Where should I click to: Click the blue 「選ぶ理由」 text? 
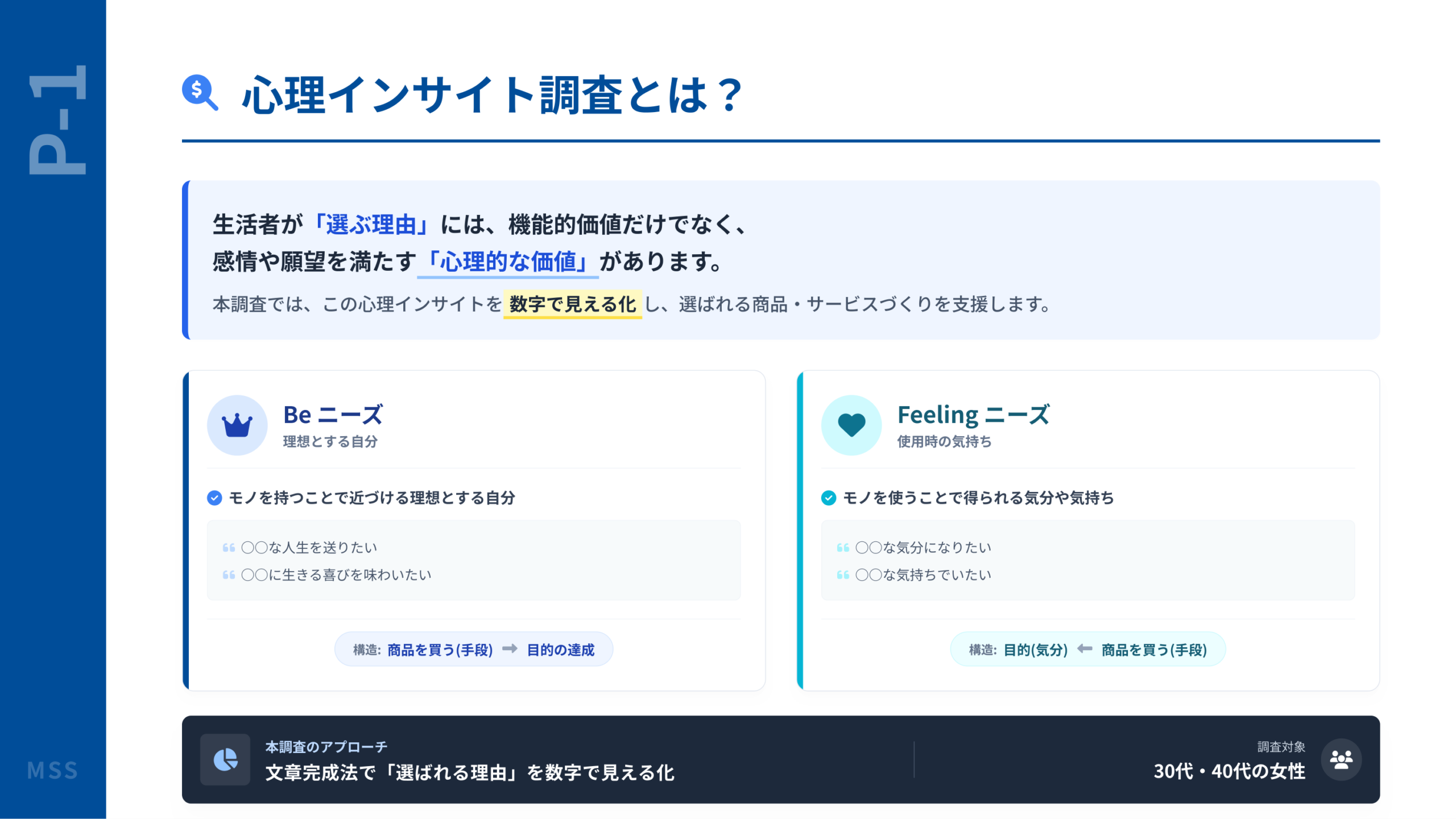click(x=371, y=225)
